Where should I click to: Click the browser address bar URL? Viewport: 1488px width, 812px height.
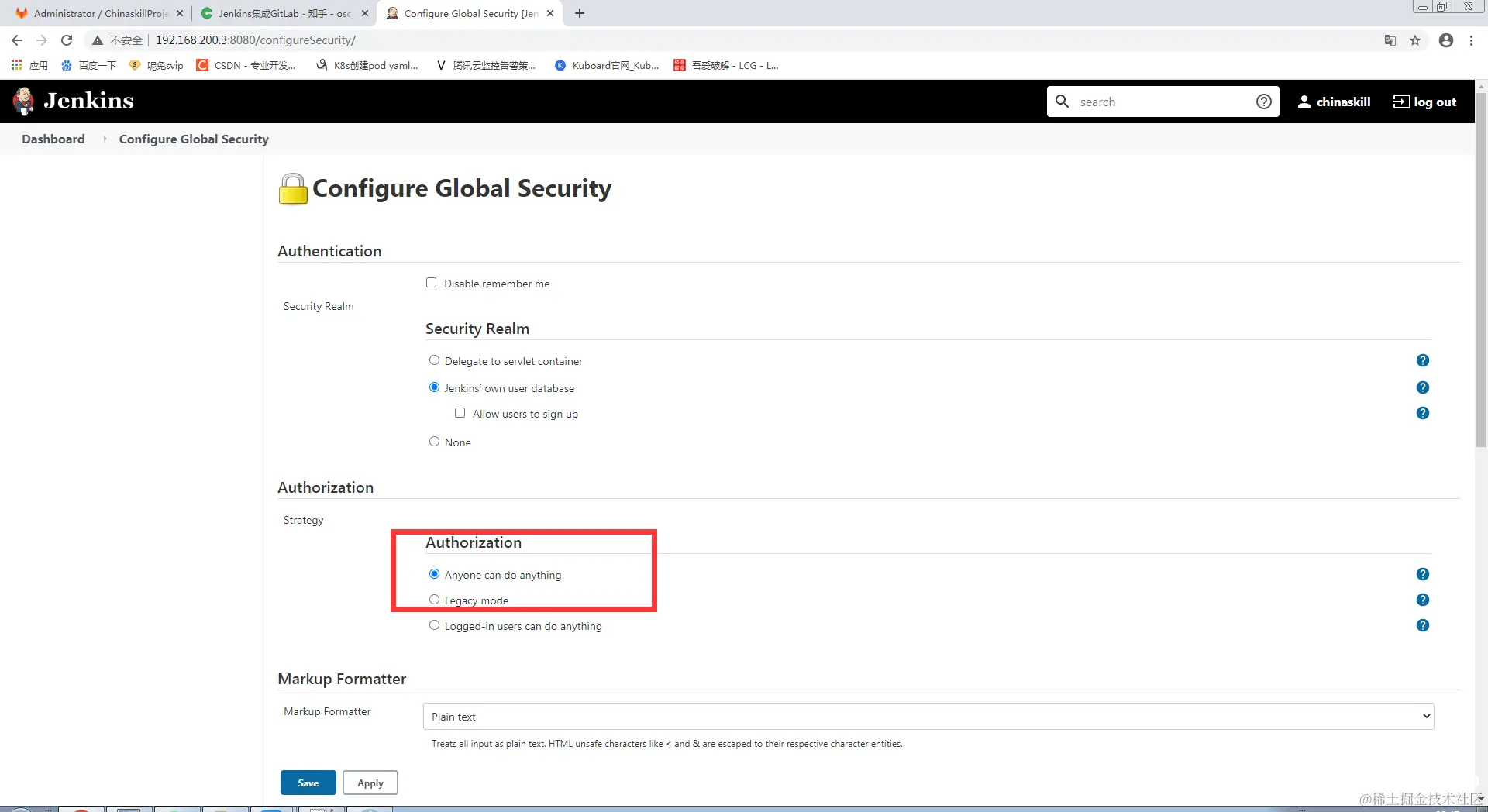pyautogui.click(x=256, y=40)
